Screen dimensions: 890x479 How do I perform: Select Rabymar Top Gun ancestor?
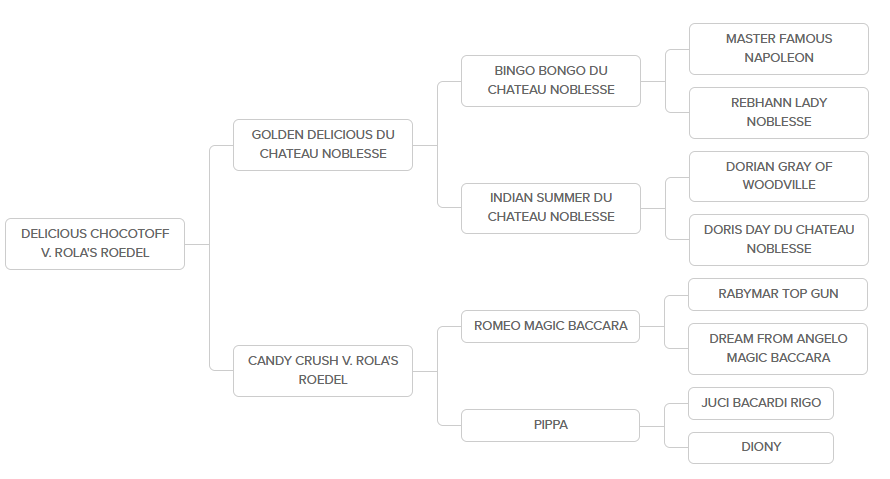(778, 294)
